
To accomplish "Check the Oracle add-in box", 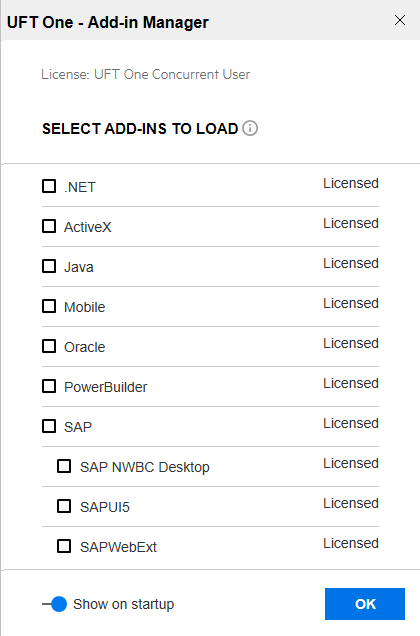I will [x=49, y=346].
